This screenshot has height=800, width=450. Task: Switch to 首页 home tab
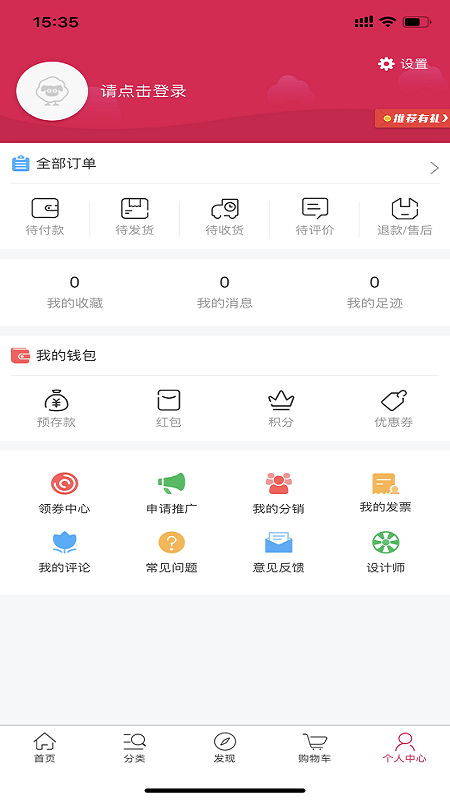point(45,748)
